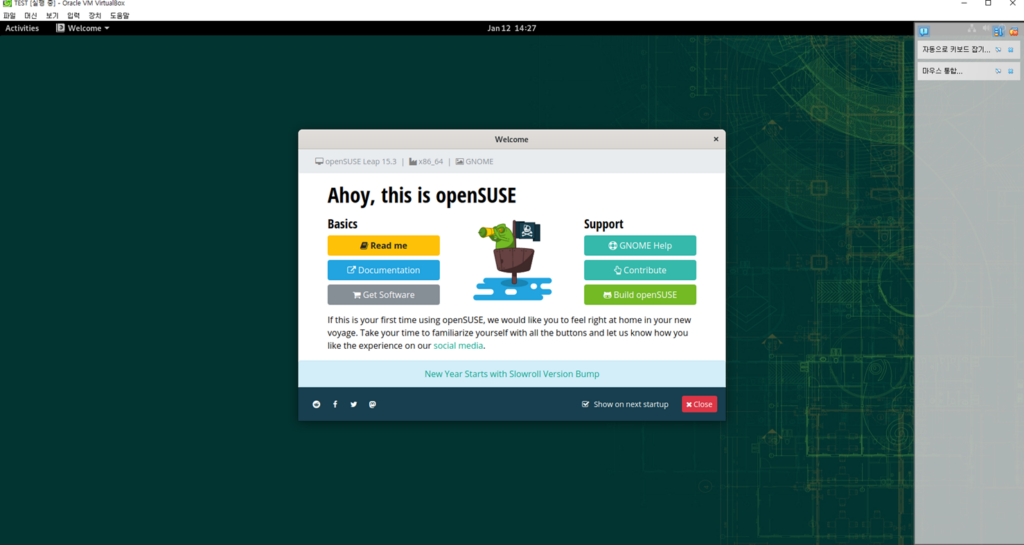Image resolution: width=1024 pixels, height=545 pixels.
Task: Click the 마우스 통합... notification text
Action: [942, 71]
